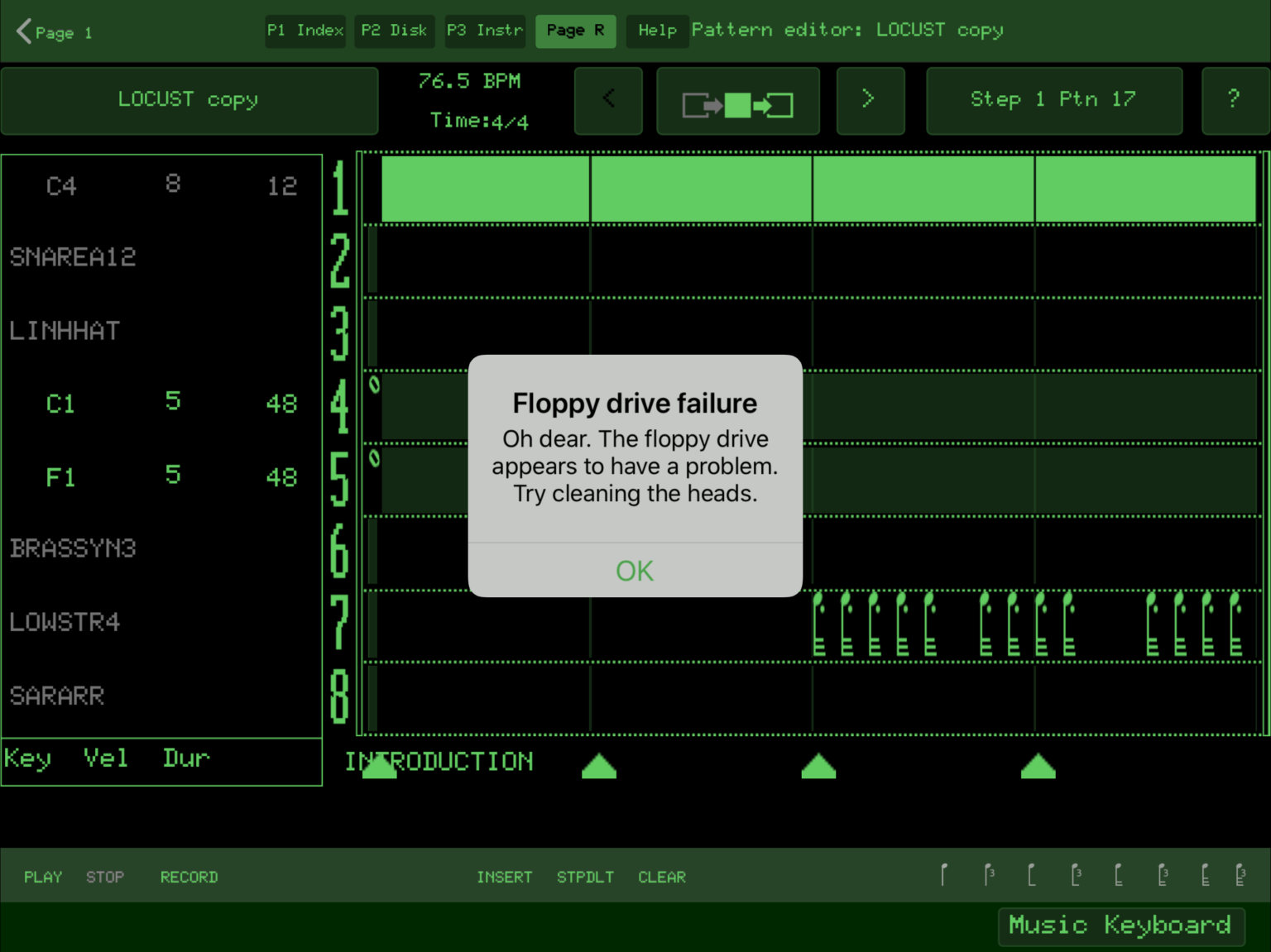The height and width of the screenshot is (952, 1271).
Task: Click the previous step left arrow button
Action: [608, 100]
